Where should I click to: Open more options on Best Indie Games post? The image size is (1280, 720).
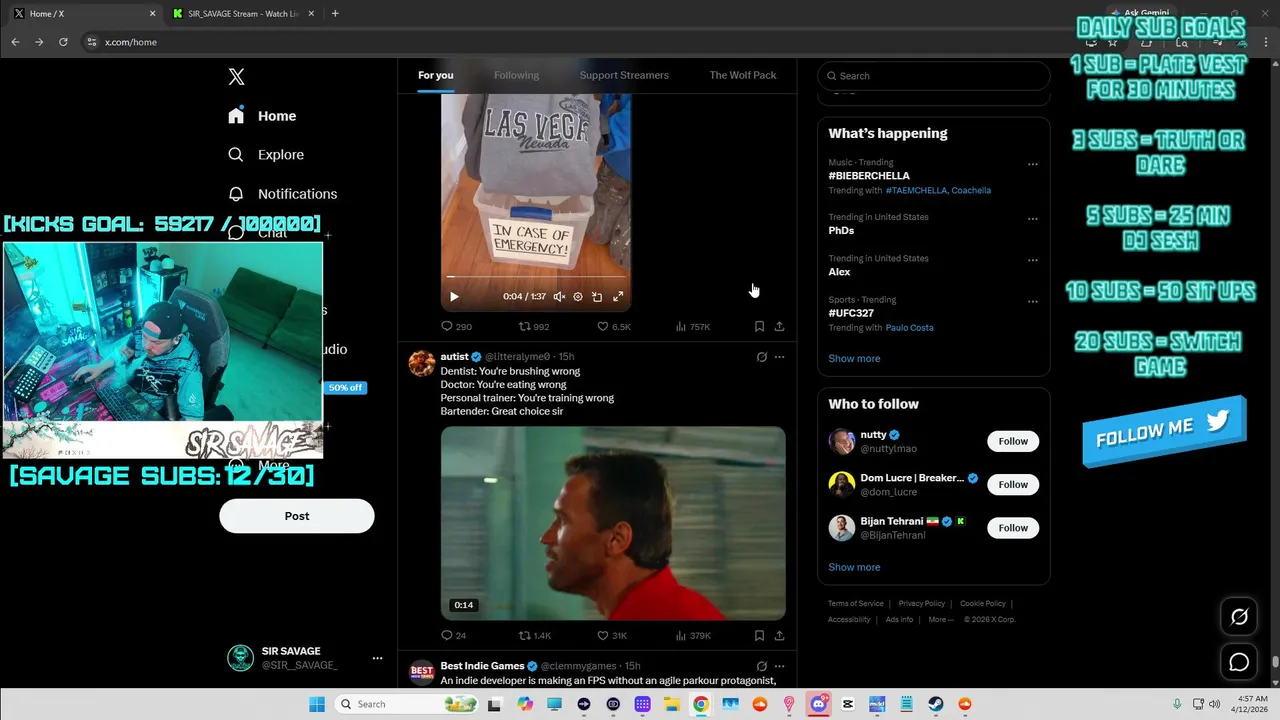coord(779,666)
